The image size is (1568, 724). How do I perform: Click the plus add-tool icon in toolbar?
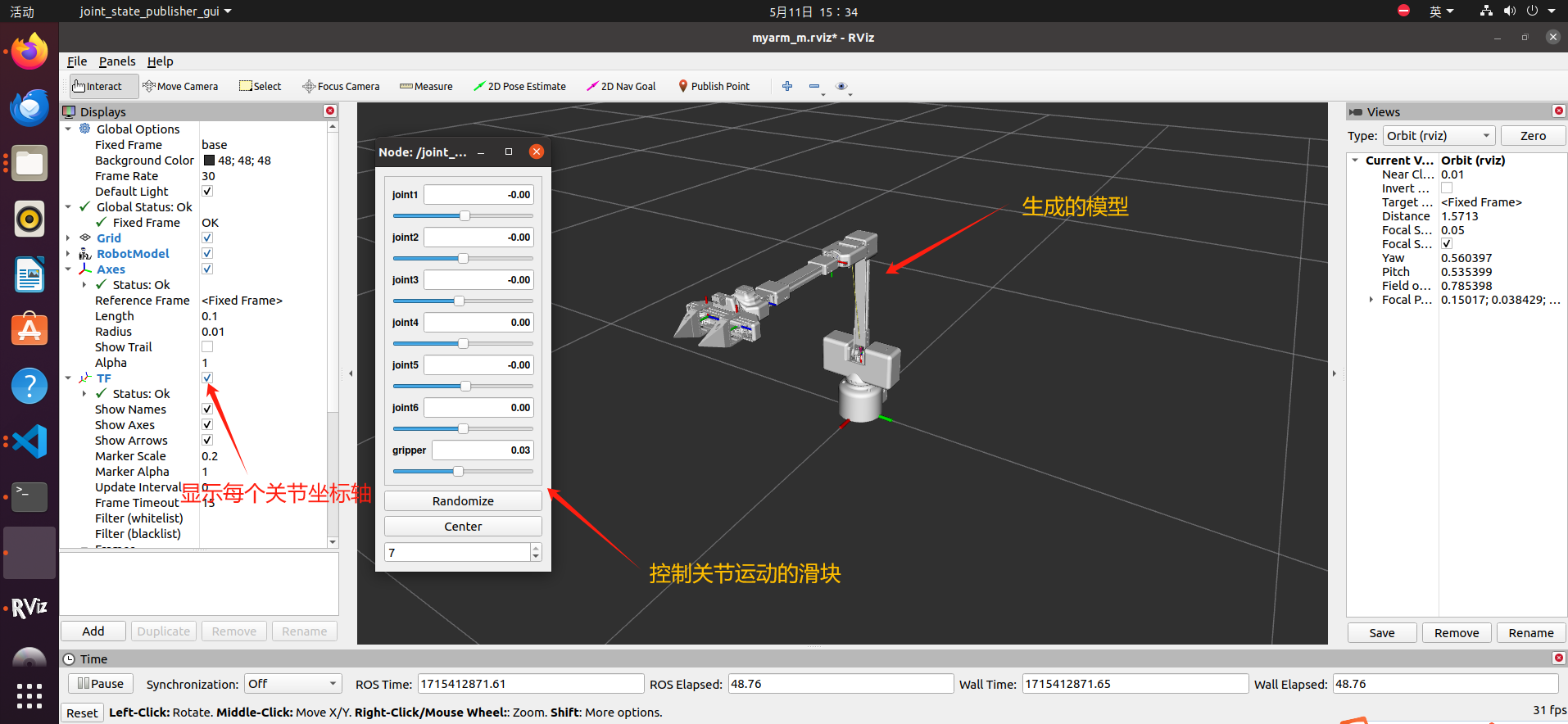[x=787, y=86]
